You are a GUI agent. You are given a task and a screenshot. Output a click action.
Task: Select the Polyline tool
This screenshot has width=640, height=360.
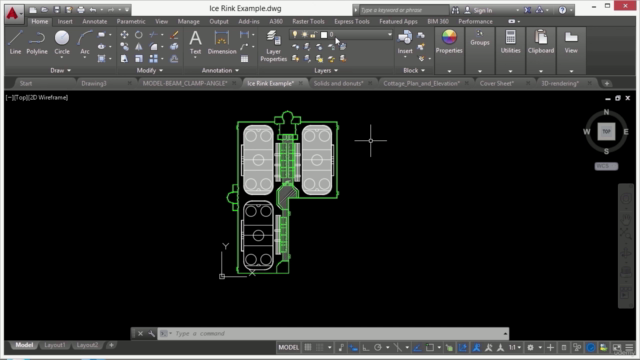pyautogui.click(x=37, y=42)
